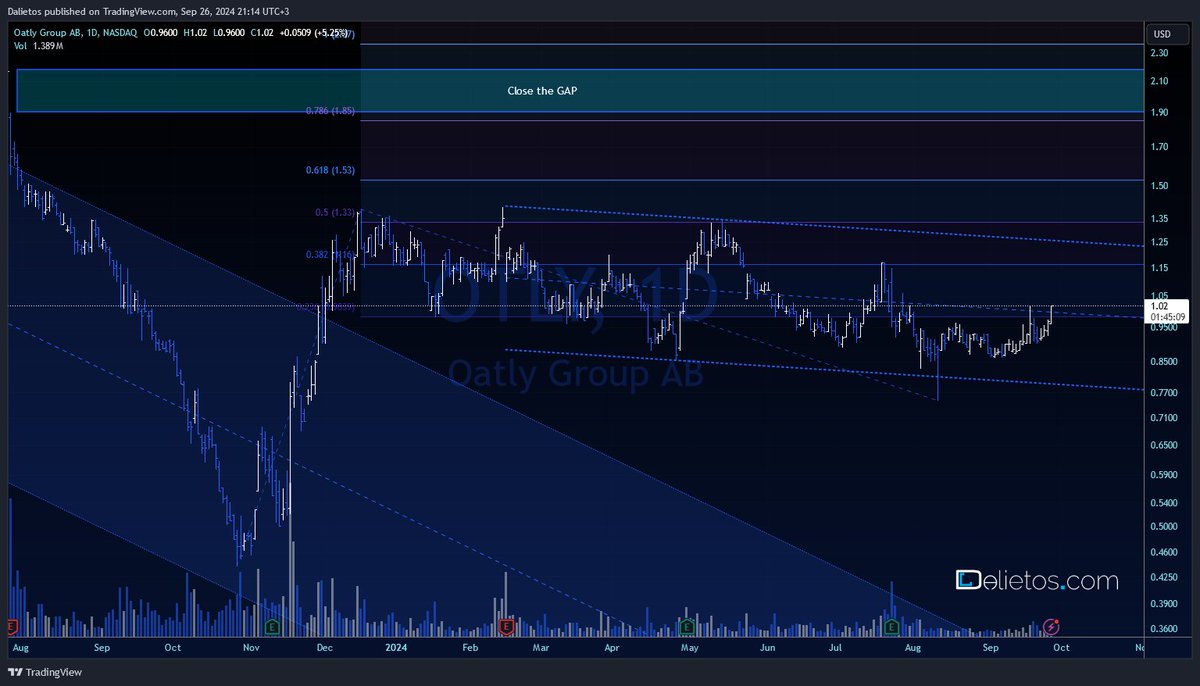The height and width of the screenshot is (686, 1200).
Task: Click the 1.15 price axis label
Action: 1160,269
